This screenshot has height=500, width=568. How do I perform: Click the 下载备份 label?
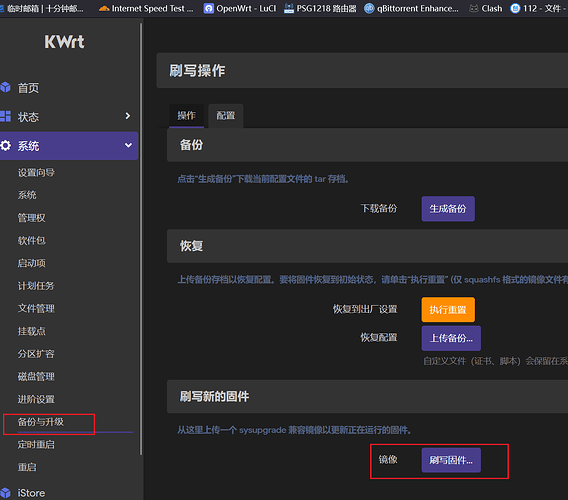(x=379, y=209)
